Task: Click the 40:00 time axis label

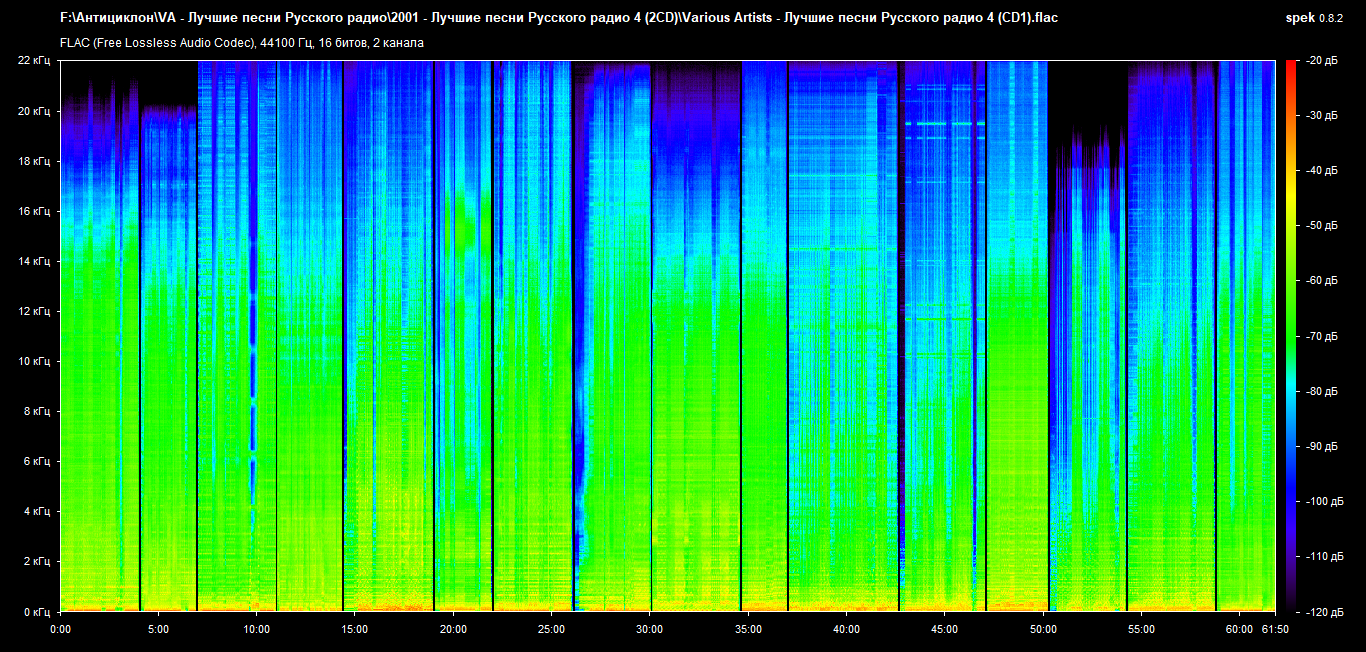Action: [846, 630]
